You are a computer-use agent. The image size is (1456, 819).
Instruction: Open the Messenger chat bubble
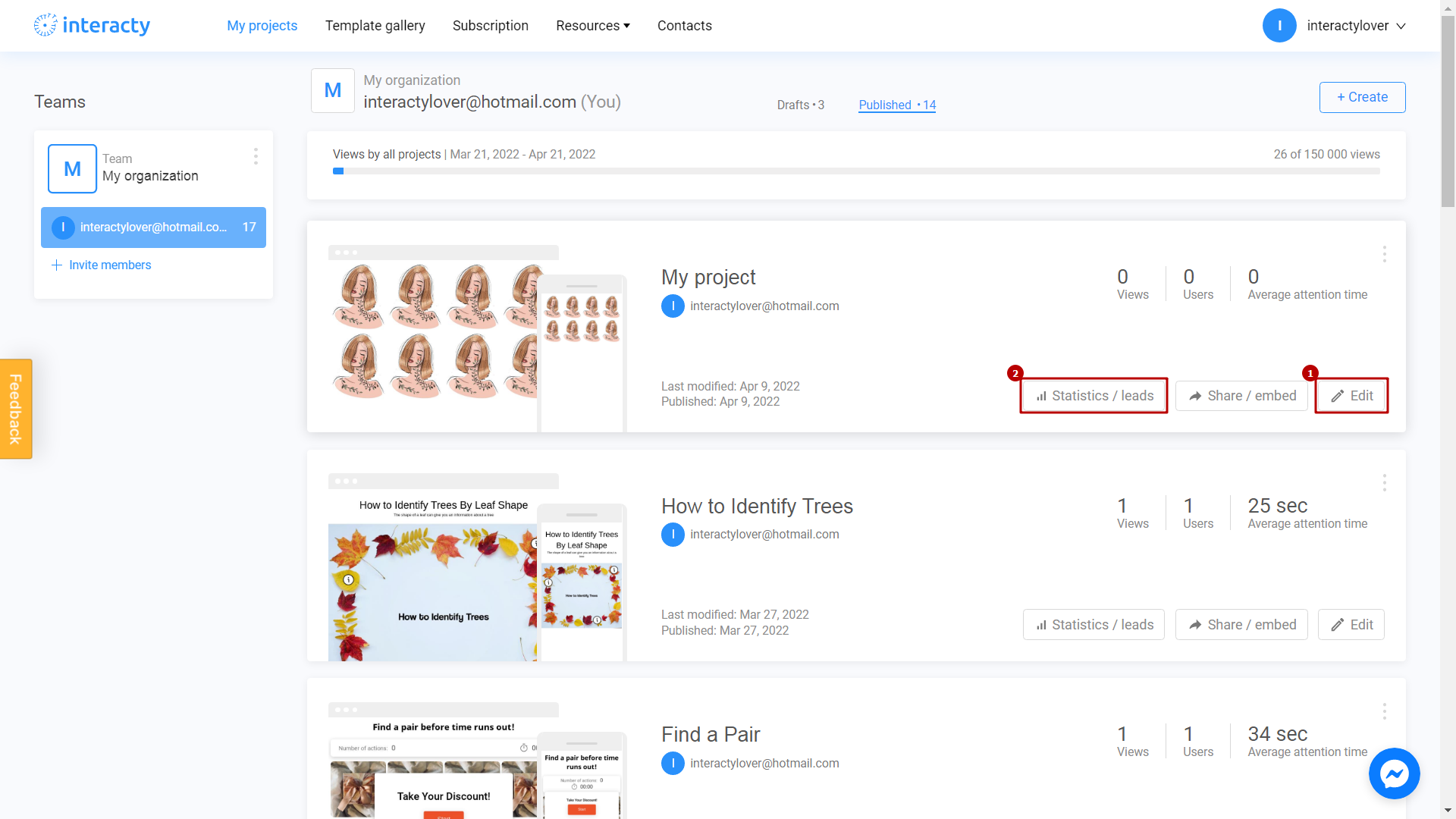[x=1394, y=773]
